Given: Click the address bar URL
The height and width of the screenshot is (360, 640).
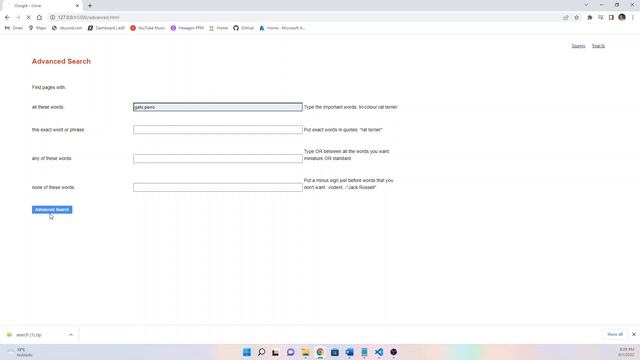Looking at the screenshot, I should (x=89, y=18).
